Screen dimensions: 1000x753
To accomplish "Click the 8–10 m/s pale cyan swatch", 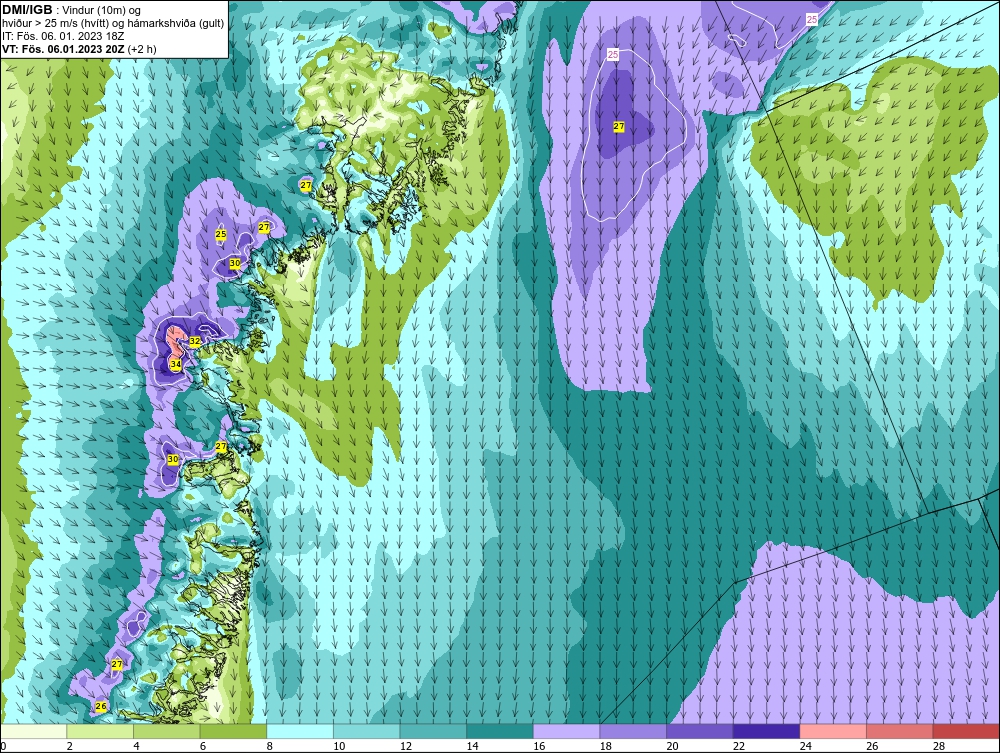I will 300,731.
